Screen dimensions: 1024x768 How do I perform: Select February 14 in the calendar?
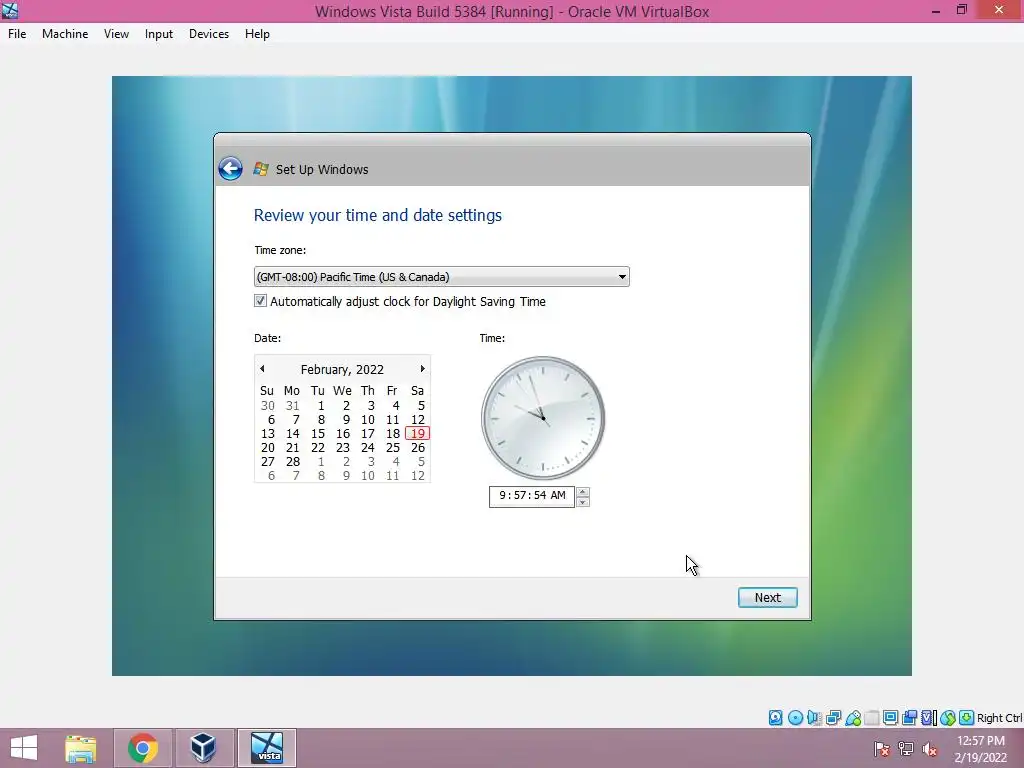(293, 434)
